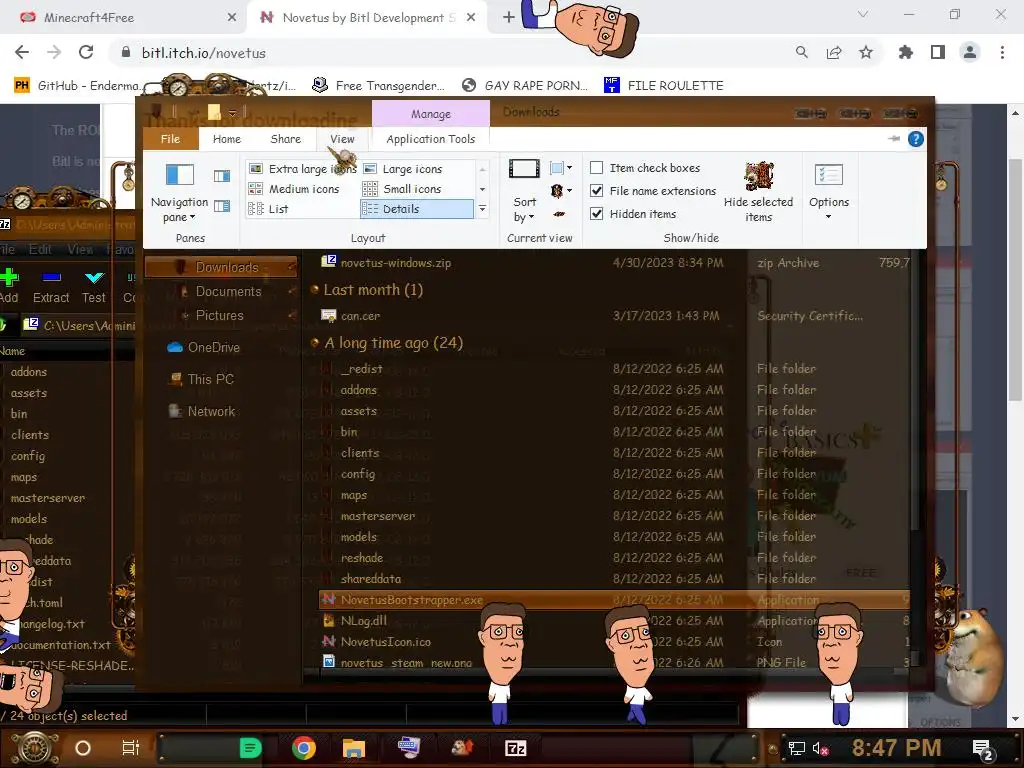Screen dimensions: 1024x768
Task: Open Chrome extensions puzzle icon
Action: pos(905,53)
